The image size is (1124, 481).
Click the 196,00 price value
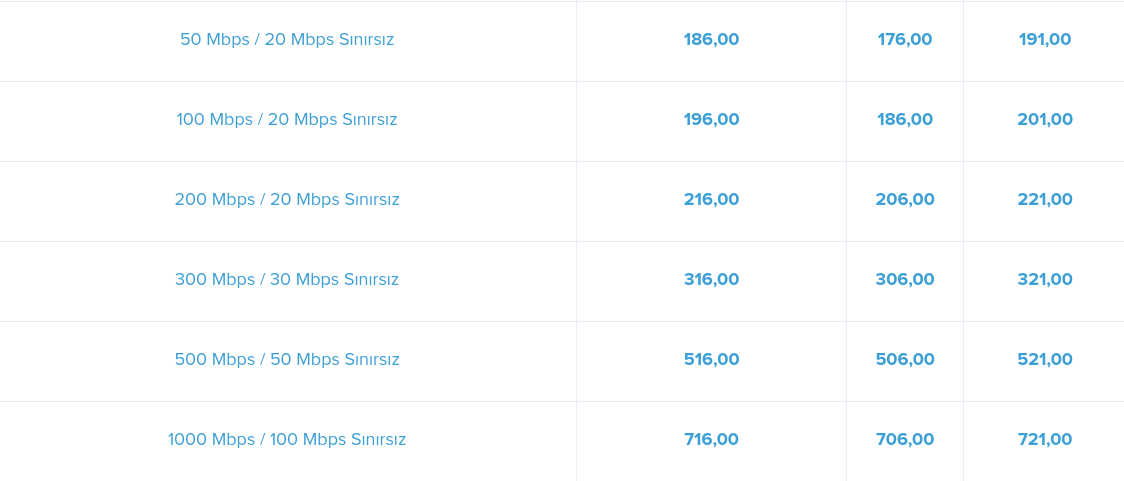point(711,120)
